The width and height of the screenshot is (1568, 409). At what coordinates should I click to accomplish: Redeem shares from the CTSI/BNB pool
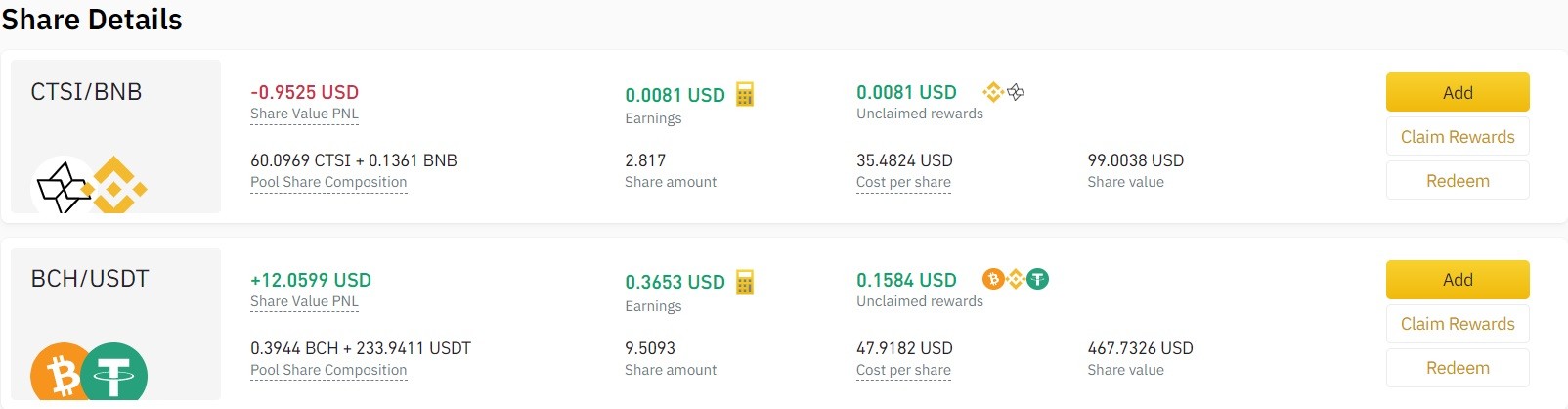pos(1458,181)
